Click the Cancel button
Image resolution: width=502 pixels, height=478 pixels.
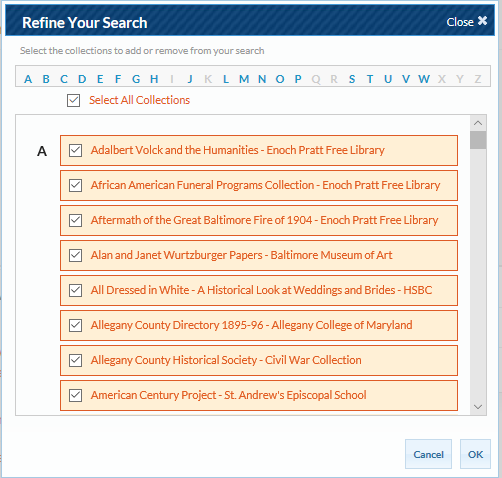[x=428, y=454]
